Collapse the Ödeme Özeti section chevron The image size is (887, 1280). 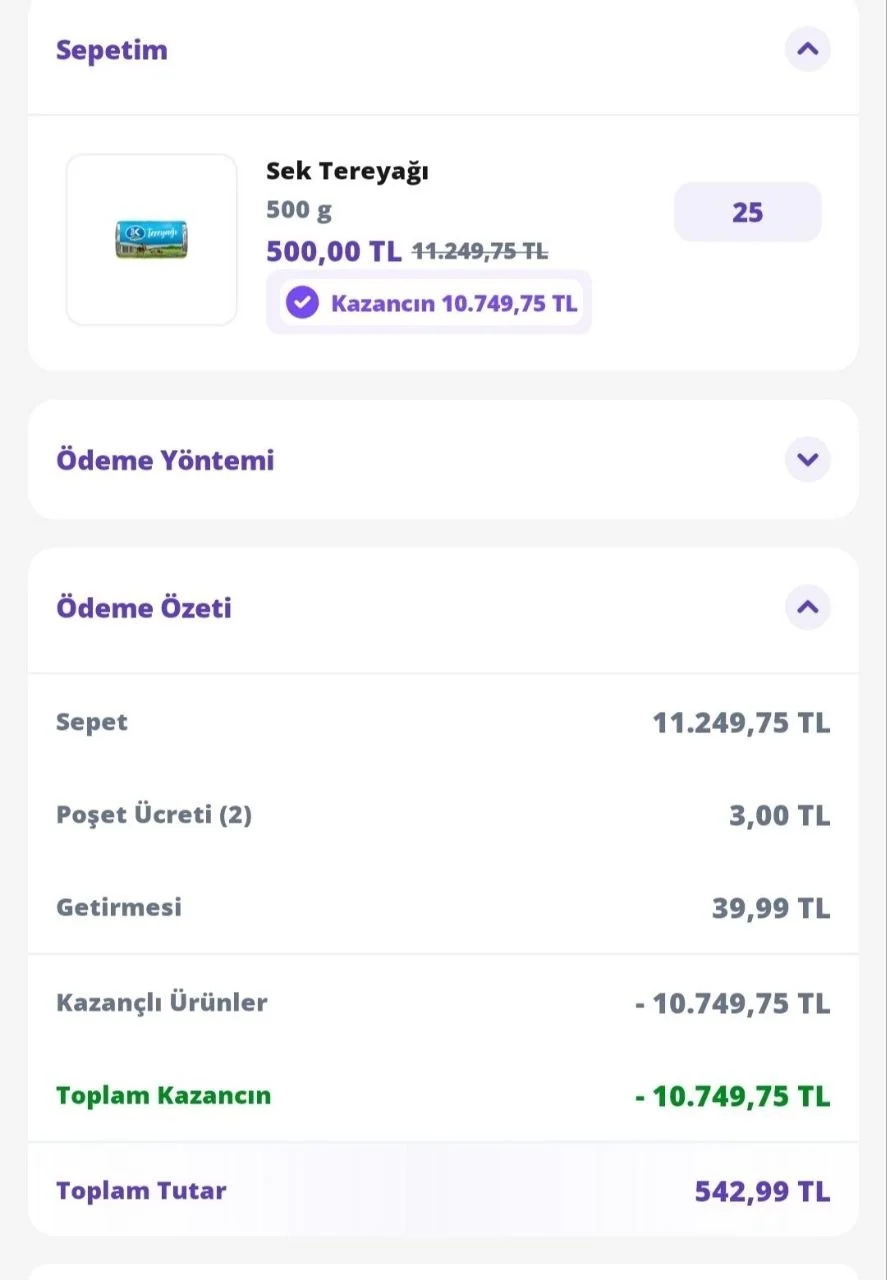(x=807, y=607)
